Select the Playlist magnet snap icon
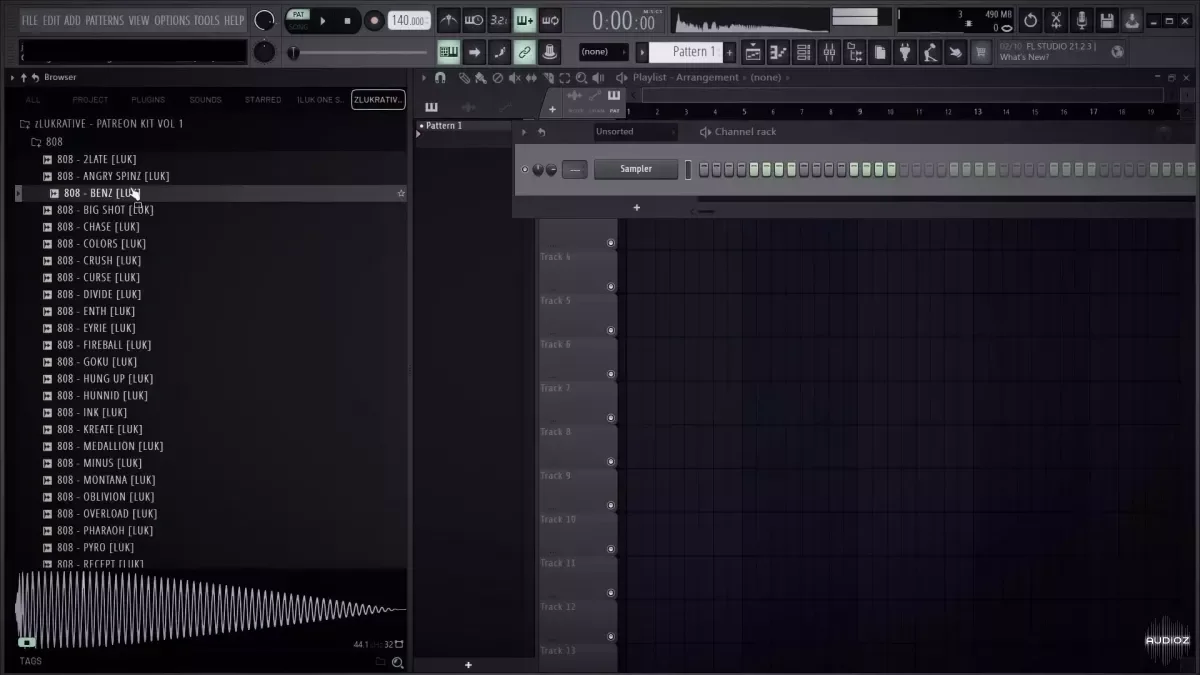1200x675 pixels. point(440,77)
